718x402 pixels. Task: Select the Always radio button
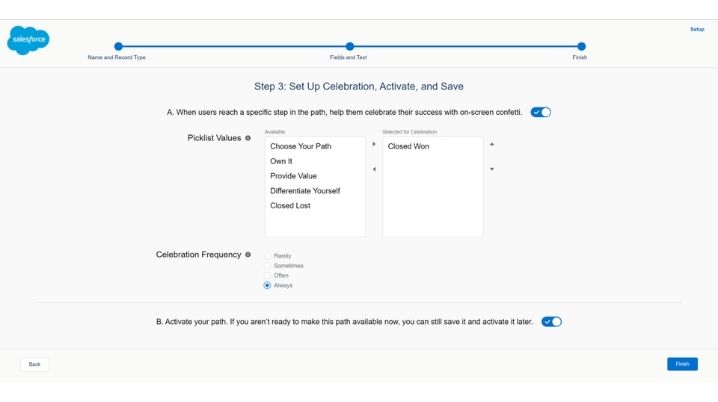pos(267,286)
